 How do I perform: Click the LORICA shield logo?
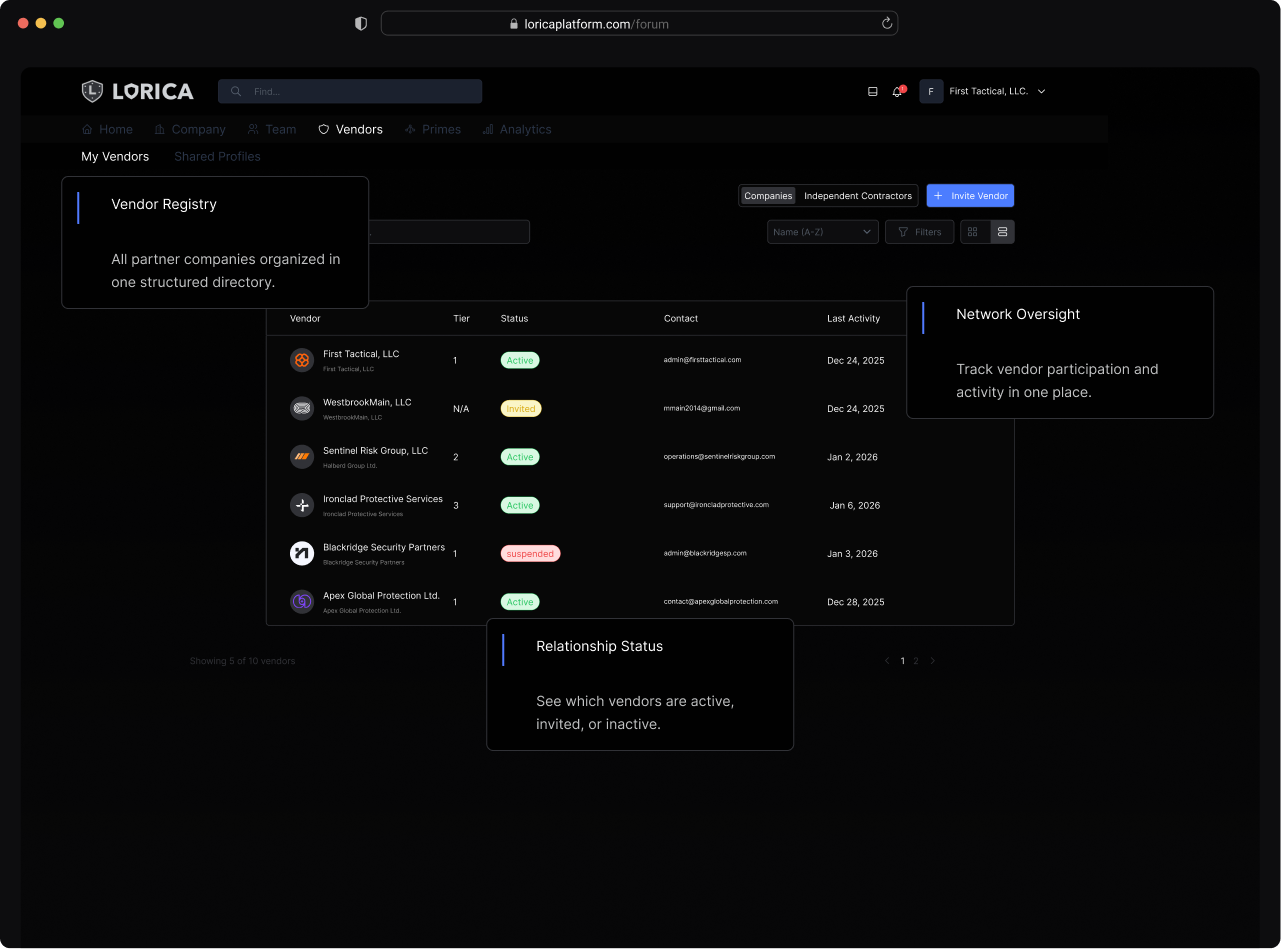[x=92, y=91]
